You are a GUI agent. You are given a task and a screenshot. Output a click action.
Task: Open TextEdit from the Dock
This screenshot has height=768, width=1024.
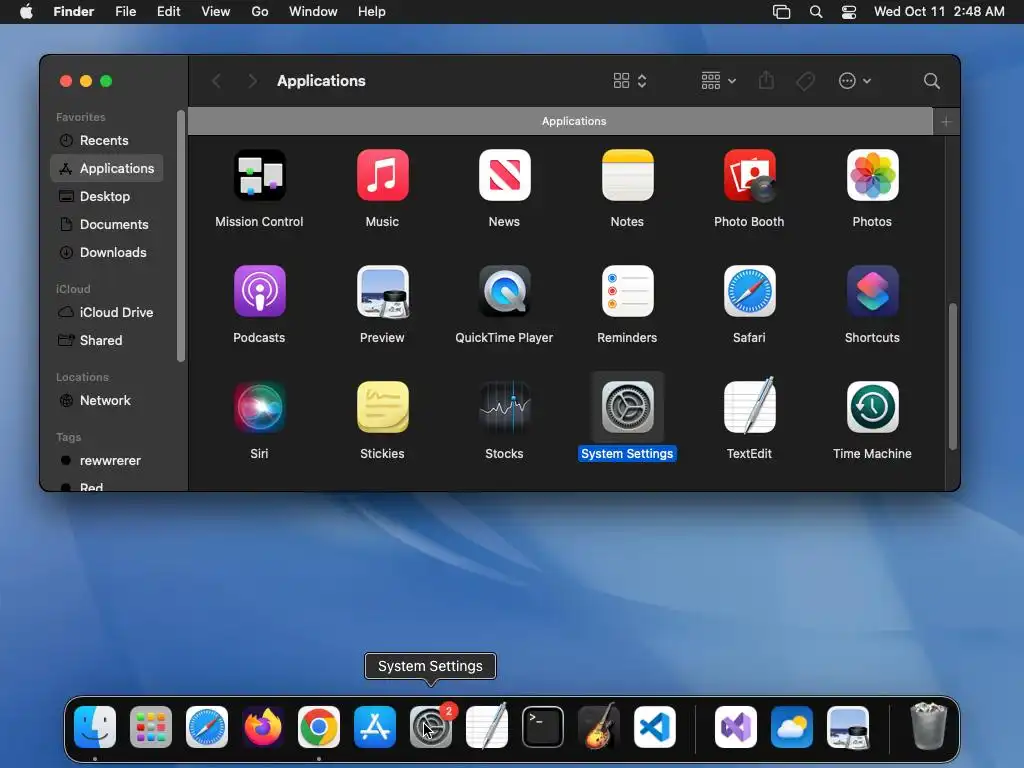pos(487,727)
